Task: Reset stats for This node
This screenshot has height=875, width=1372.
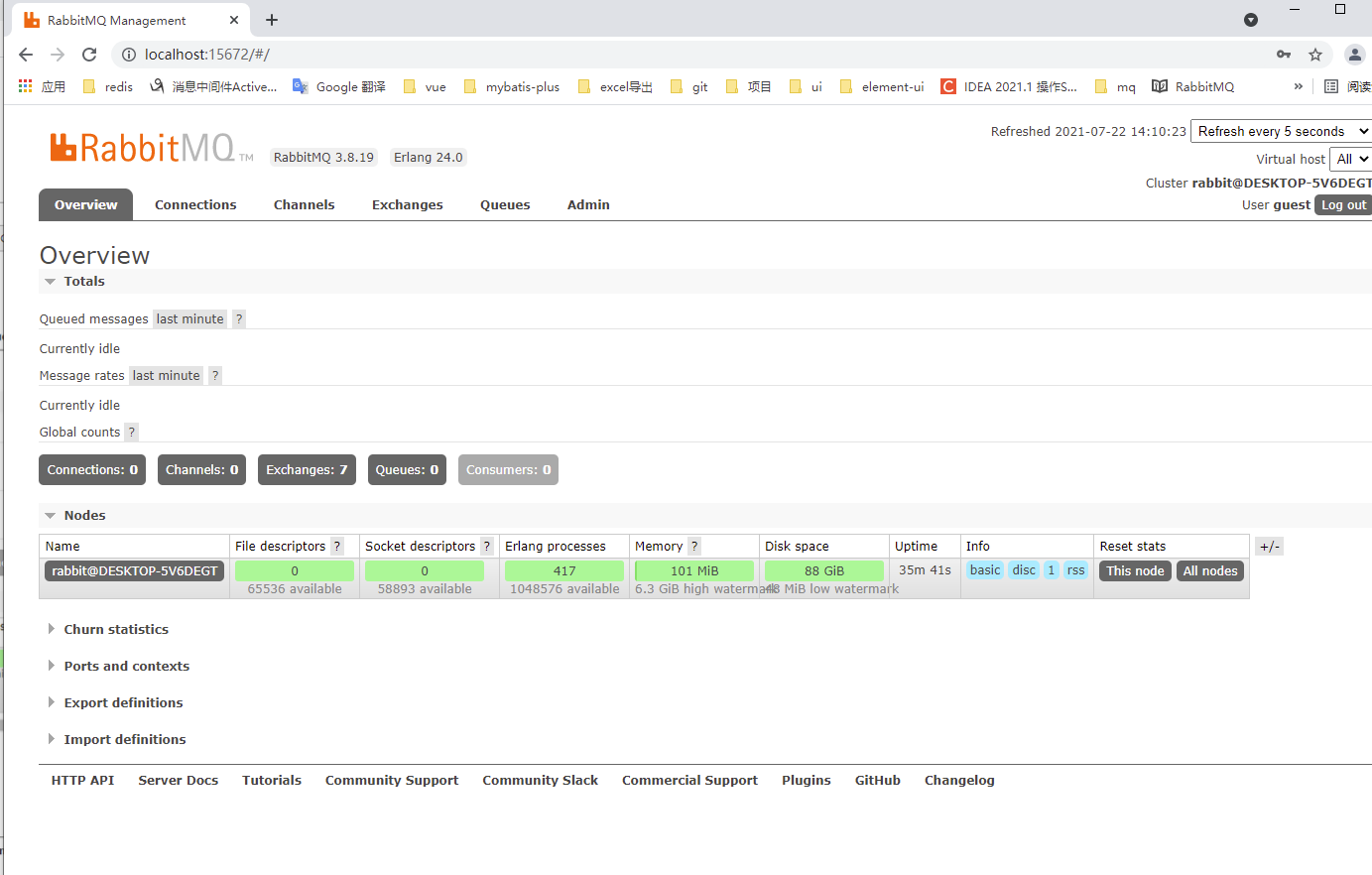Action: [1135, 570]
